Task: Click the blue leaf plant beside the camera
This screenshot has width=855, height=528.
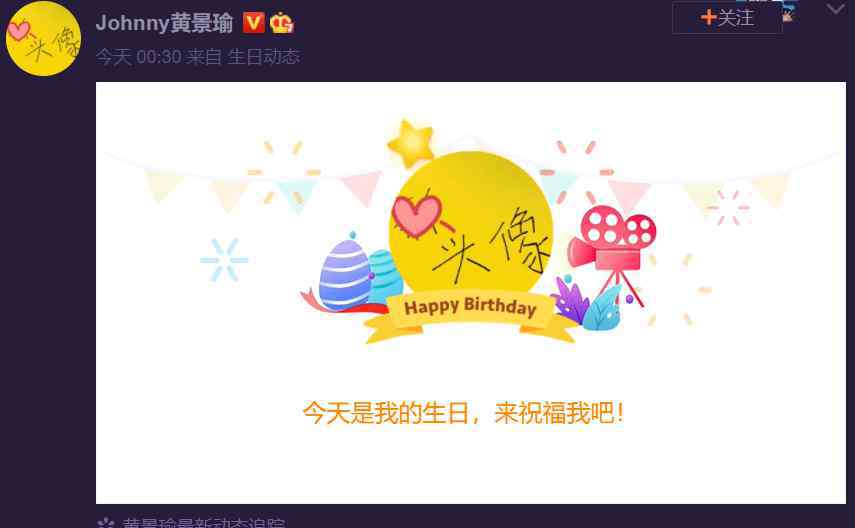Action: pyautogui.click(x=602, y=310)
